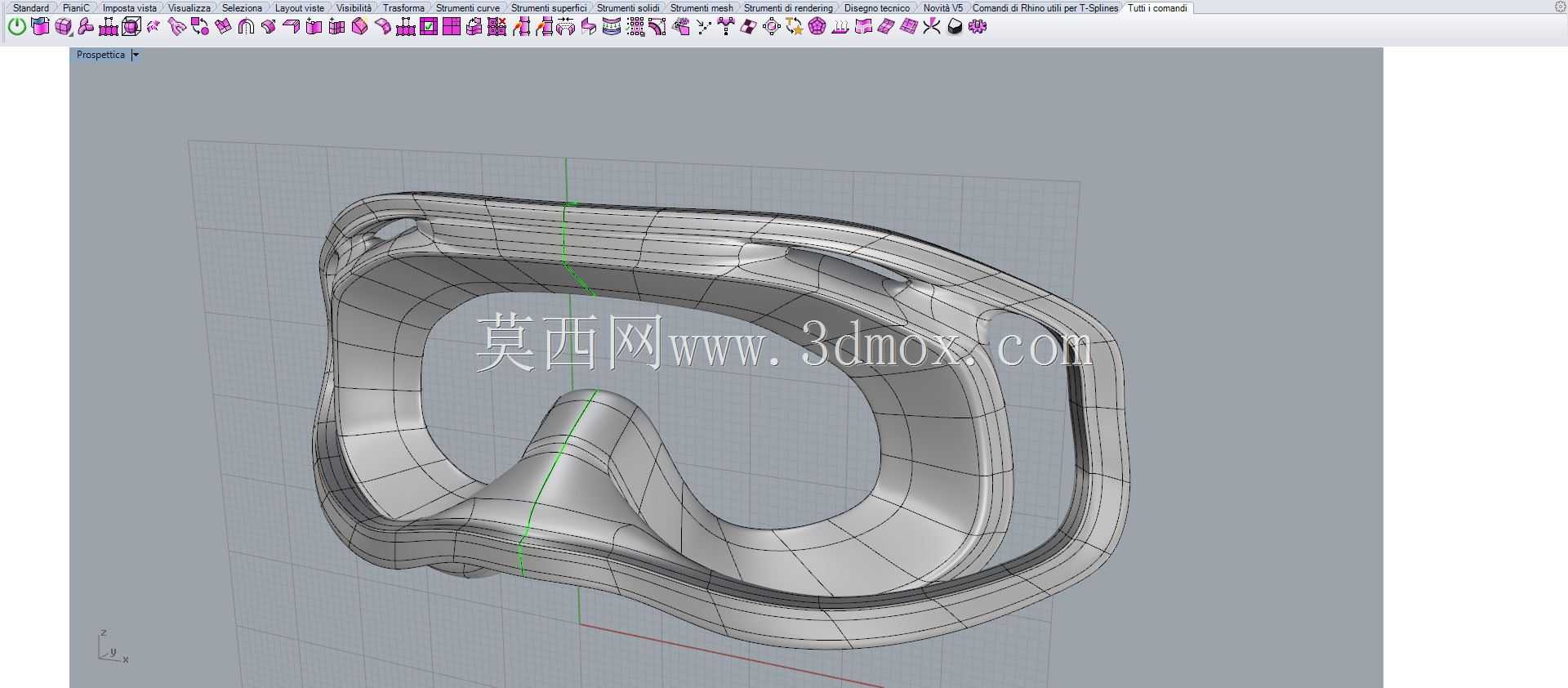The width and height of the screenshot is (1568, 688).
Task: Open the Visualizza tab
Action: [189, 7]
